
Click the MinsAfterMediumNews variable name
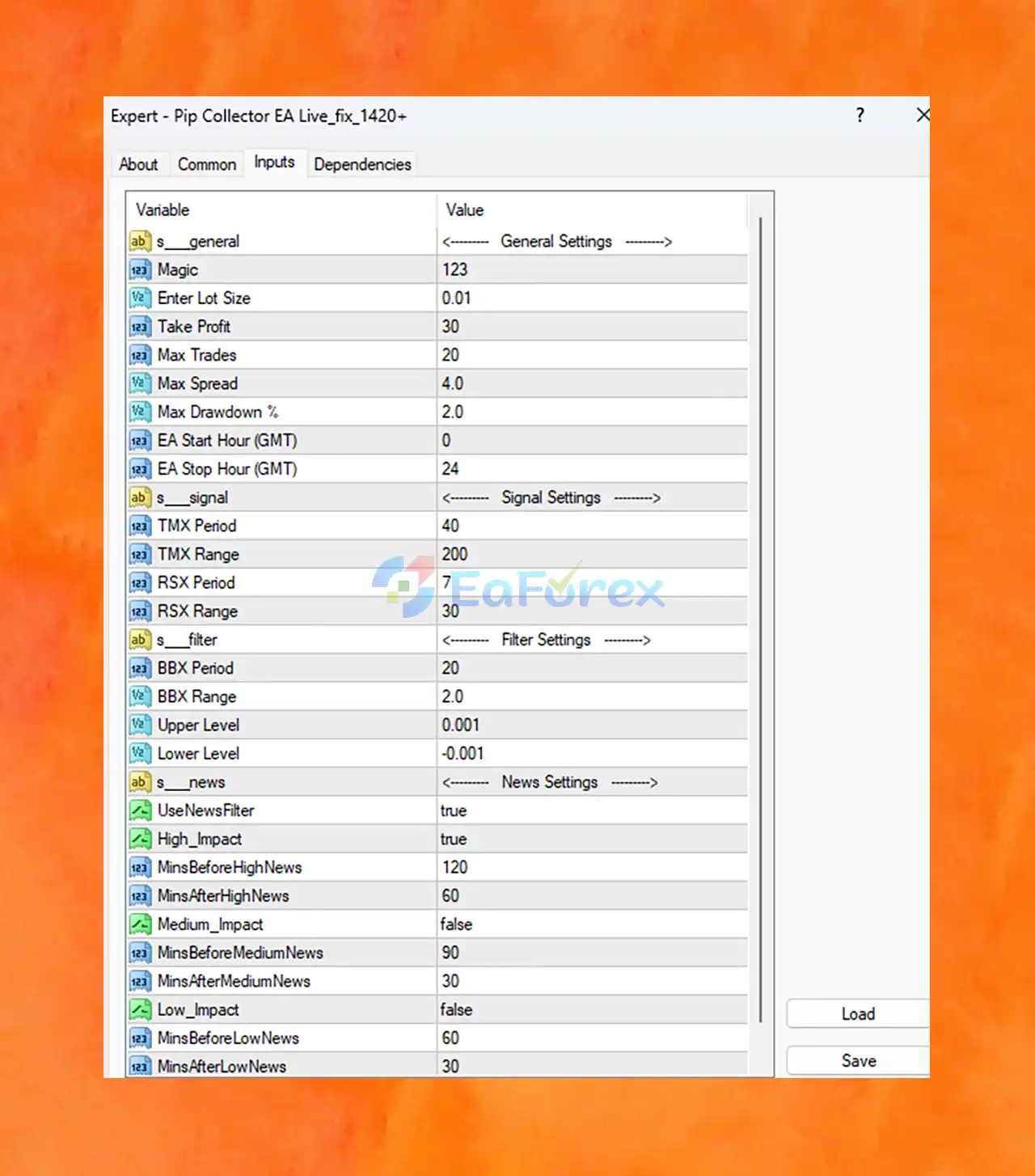(x=234, y=981)
